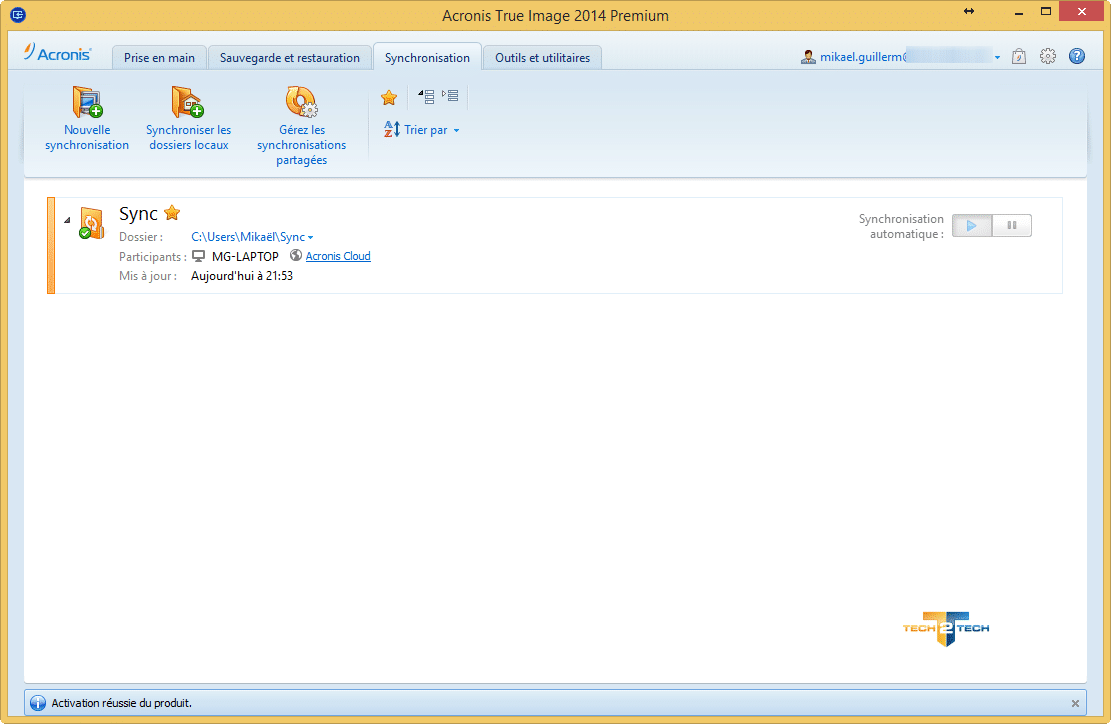
Task: Collapse the Sync entry triangle
Action: pos(67,220)
